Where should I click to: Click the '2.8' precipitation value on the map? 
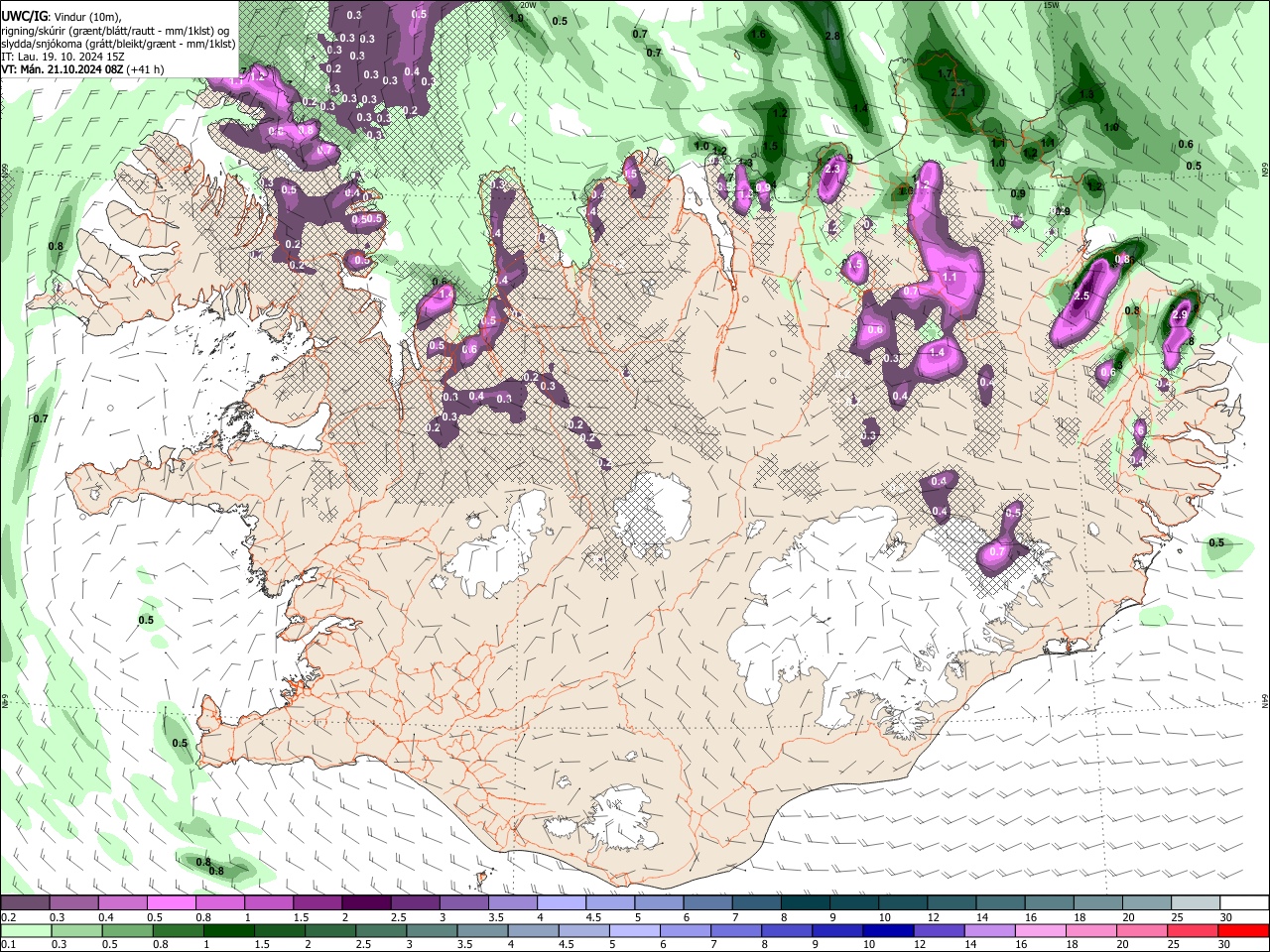pos(833,36)
